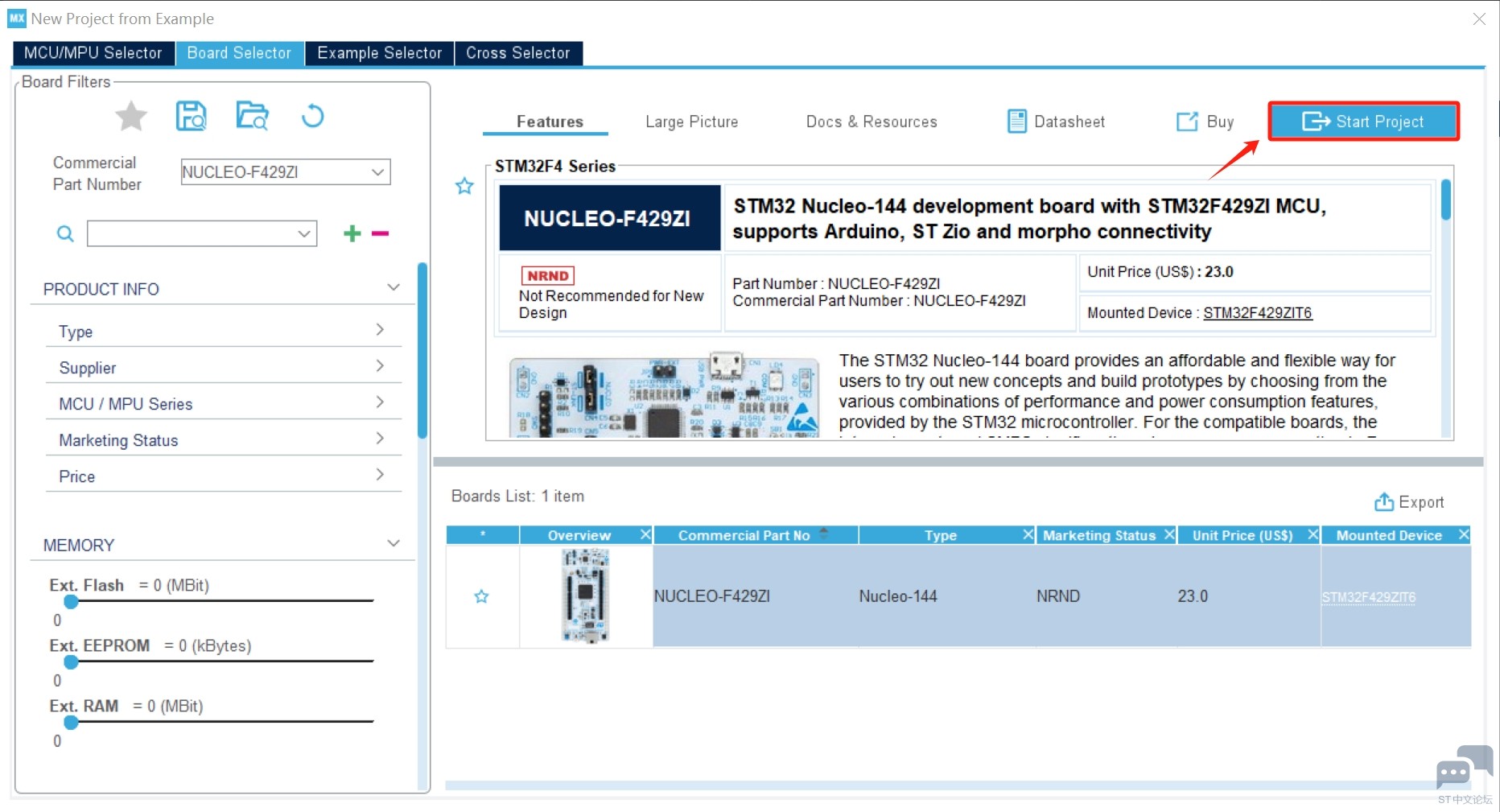The image size is (1500, 812).
Task: Click the 23.0 unit price cell
Action: click(1248, 596)
